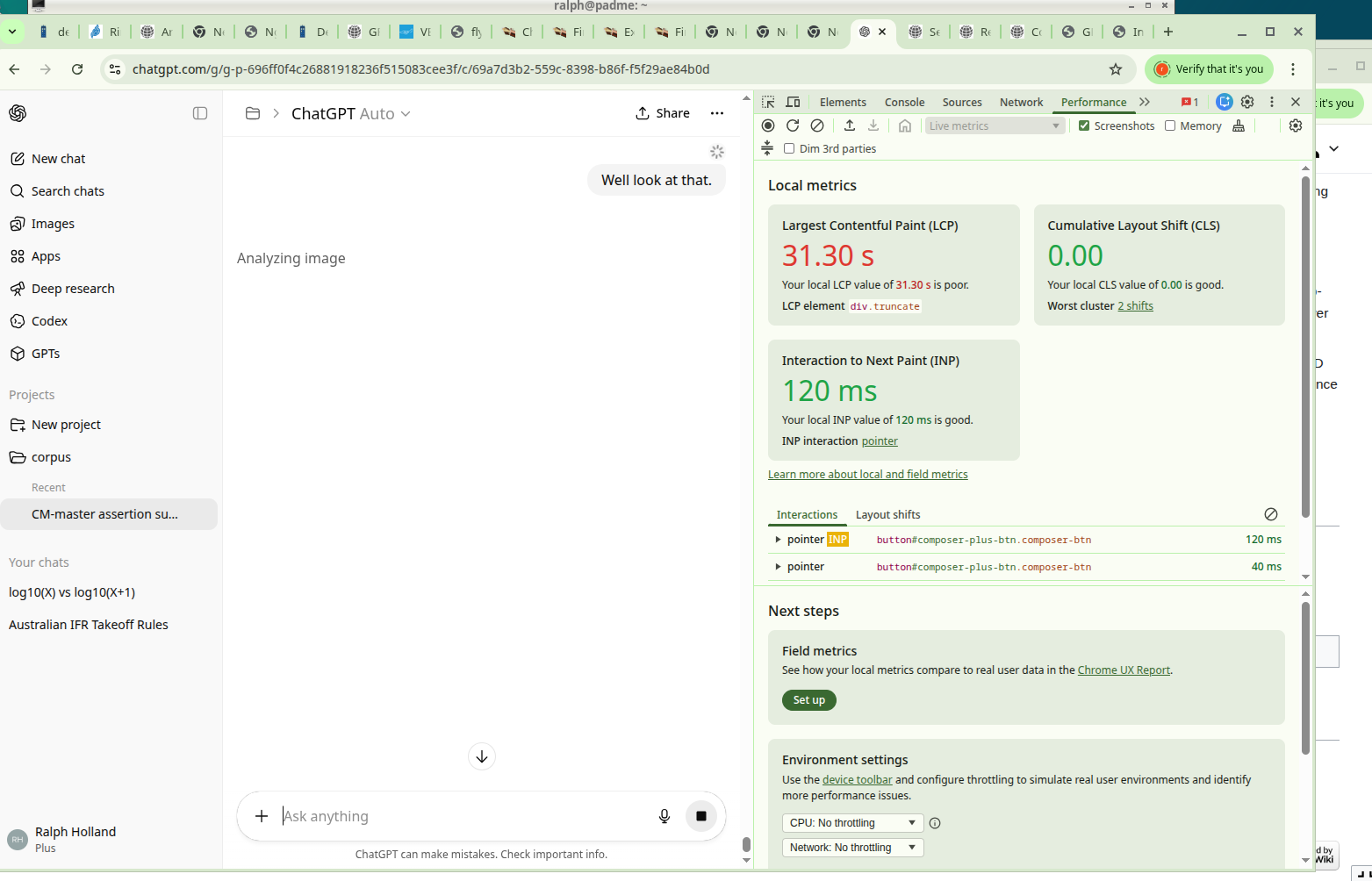Click the scroll-to-bottom arrow button
This screenshot has width=1372, height=881.
[x=481, y=756]
